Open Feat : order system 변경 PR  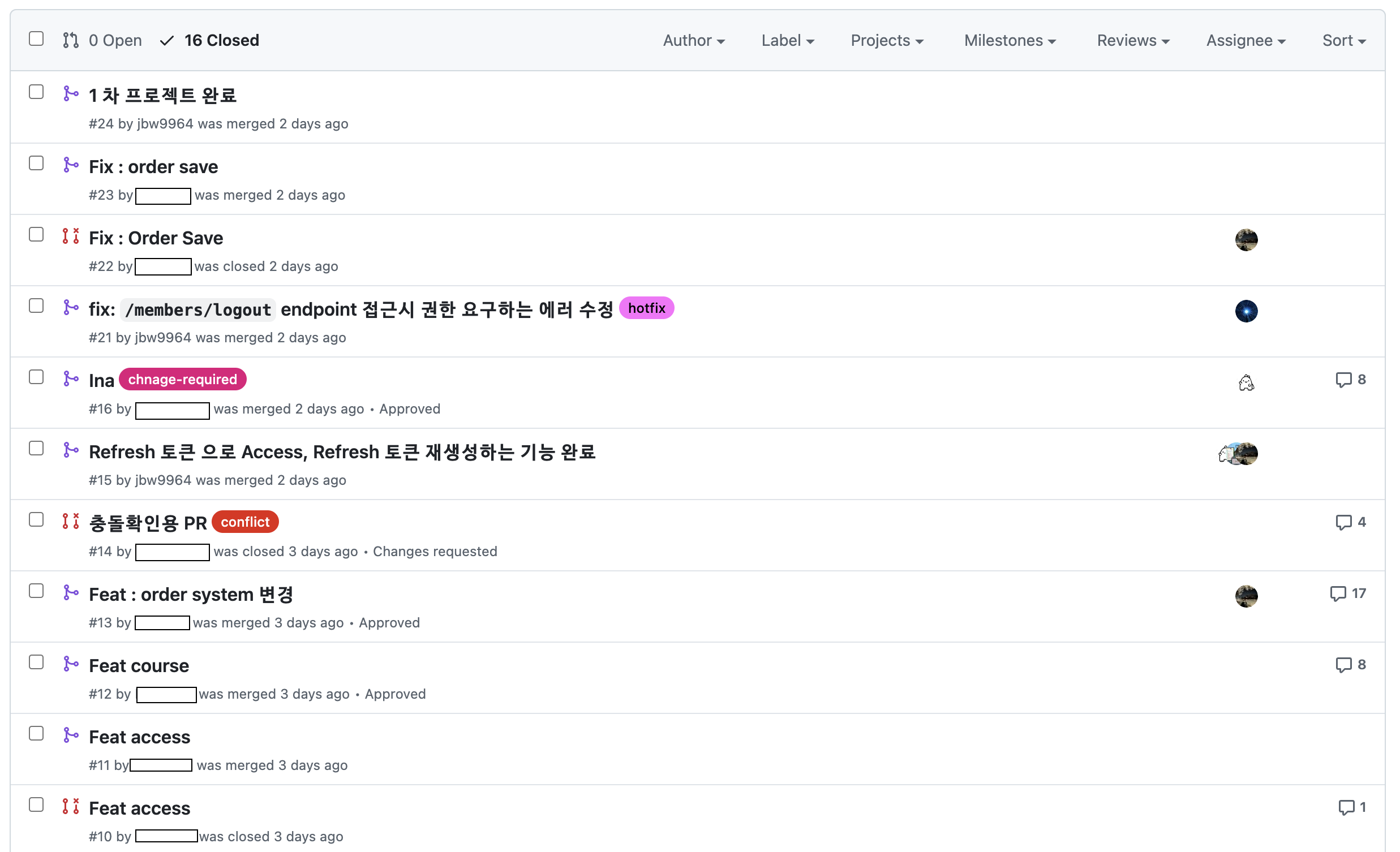click(x=191, y=595)
